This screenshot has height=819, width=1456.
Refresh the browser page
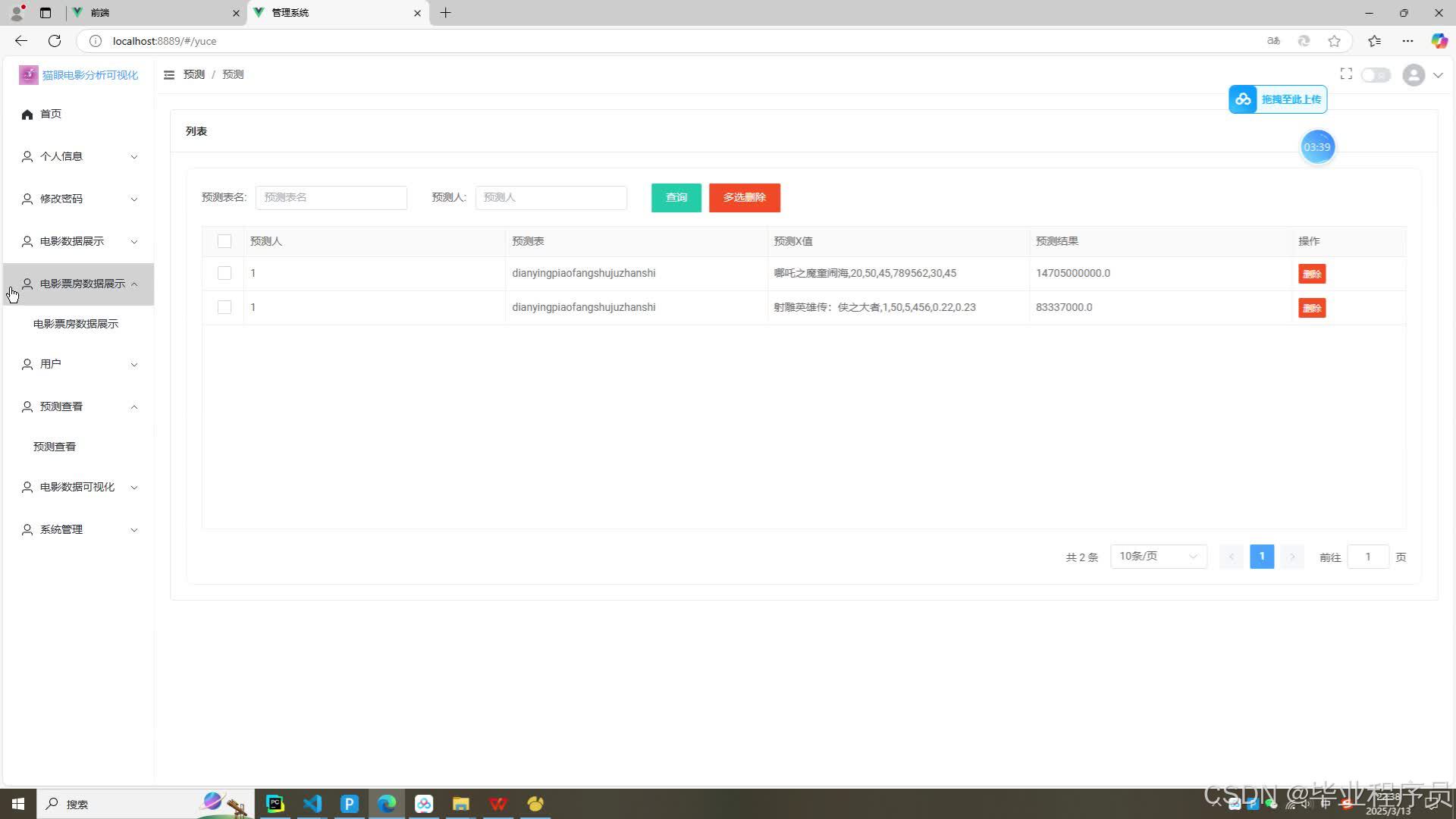coord(55,41)
